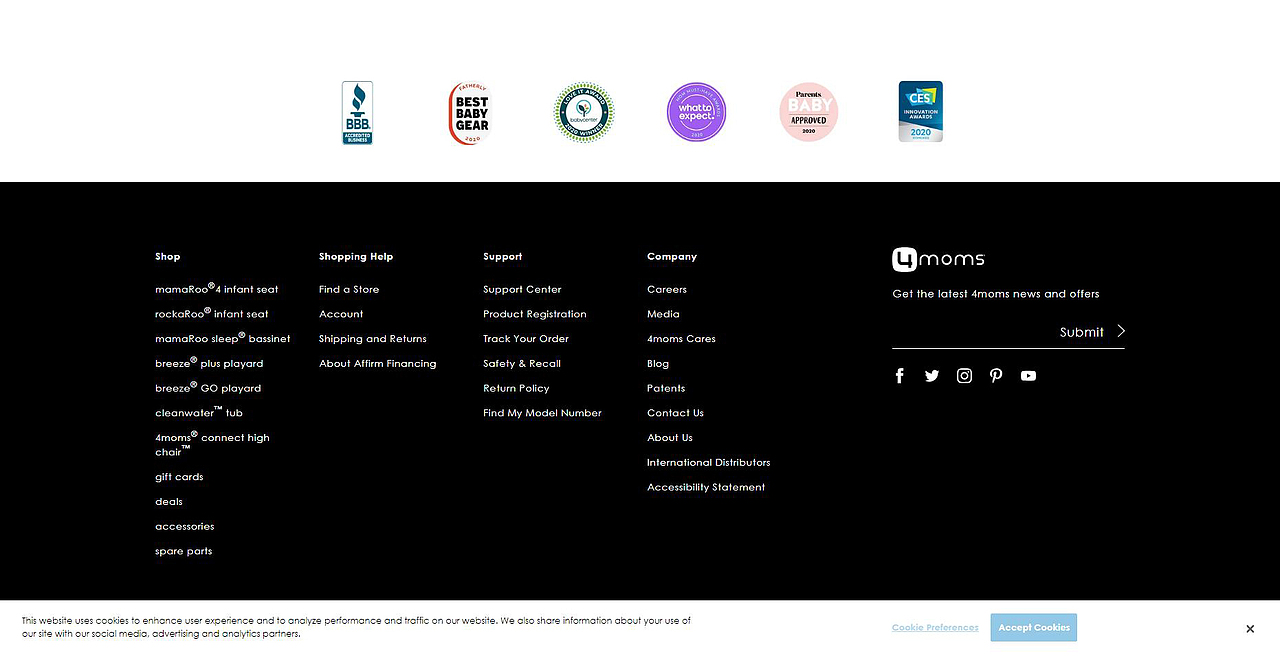Open rockaRoo infant seat link

point(212,313)
